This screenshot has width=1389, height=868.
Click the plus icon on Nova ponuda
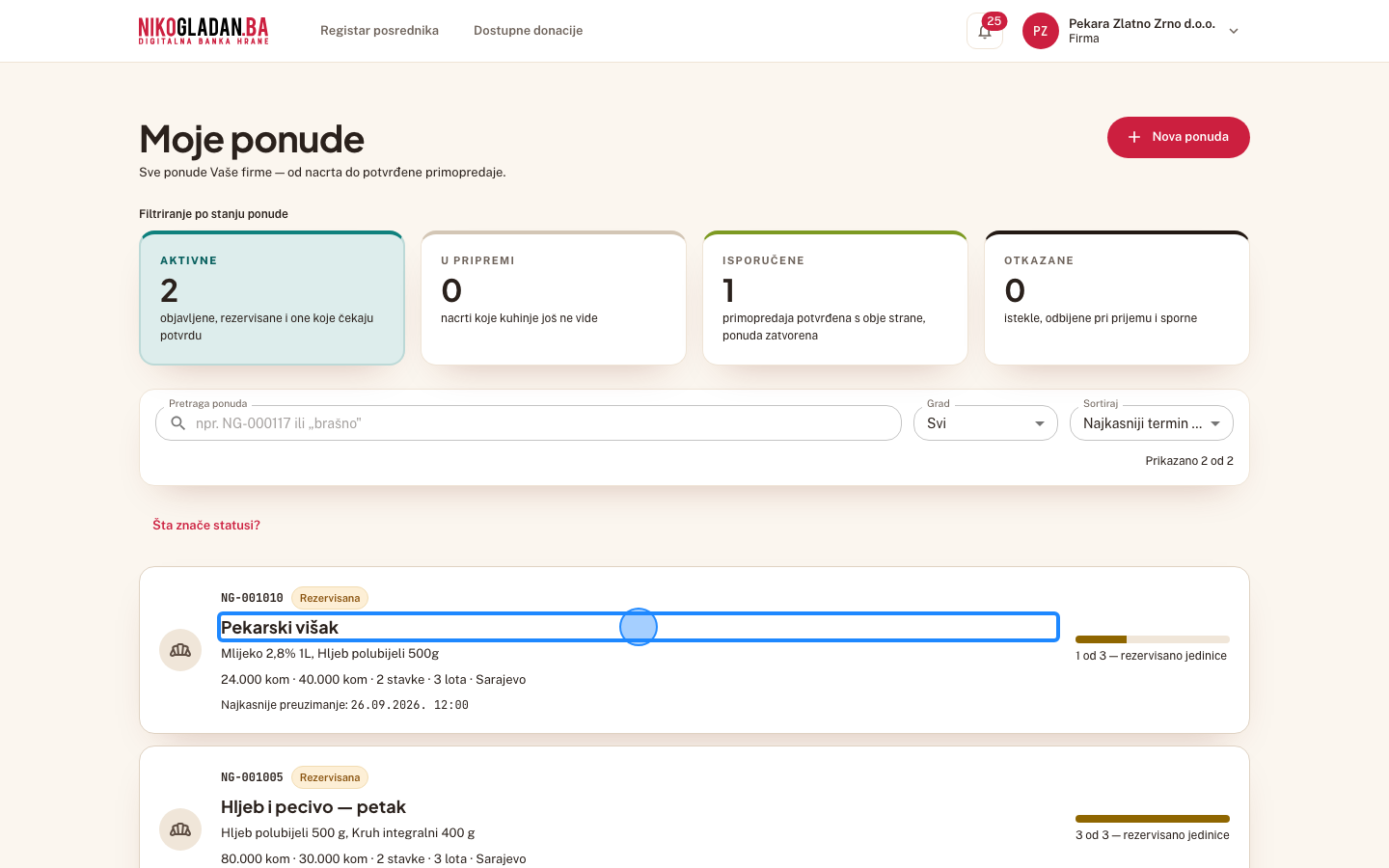coord(1134,137)
